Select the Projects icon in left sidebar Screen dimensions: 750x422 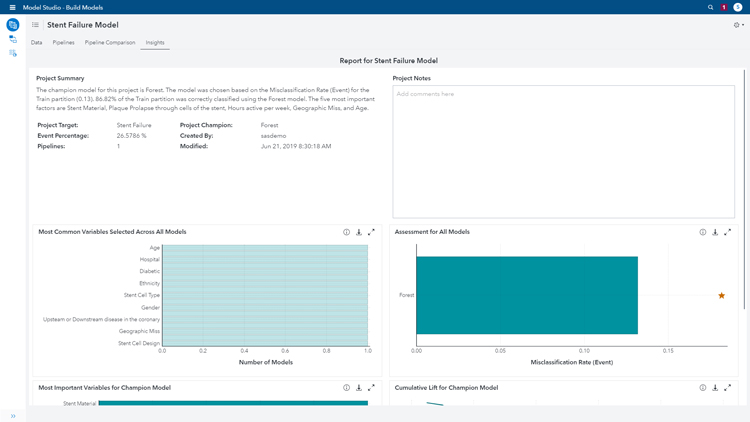(x=13, y=25)
